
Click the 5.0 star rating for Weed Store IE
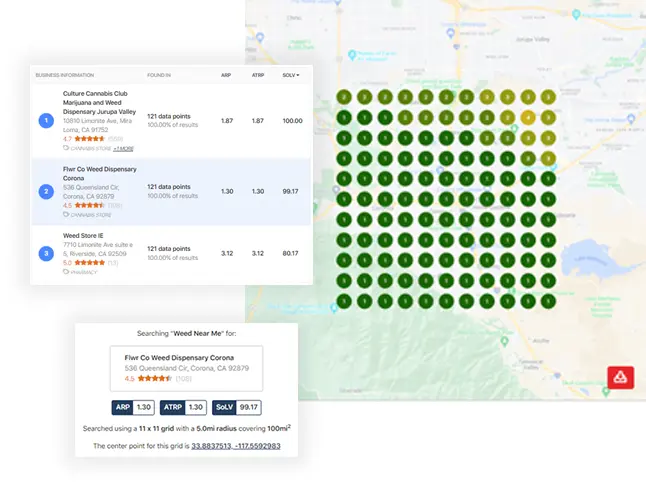pos(84,263)
